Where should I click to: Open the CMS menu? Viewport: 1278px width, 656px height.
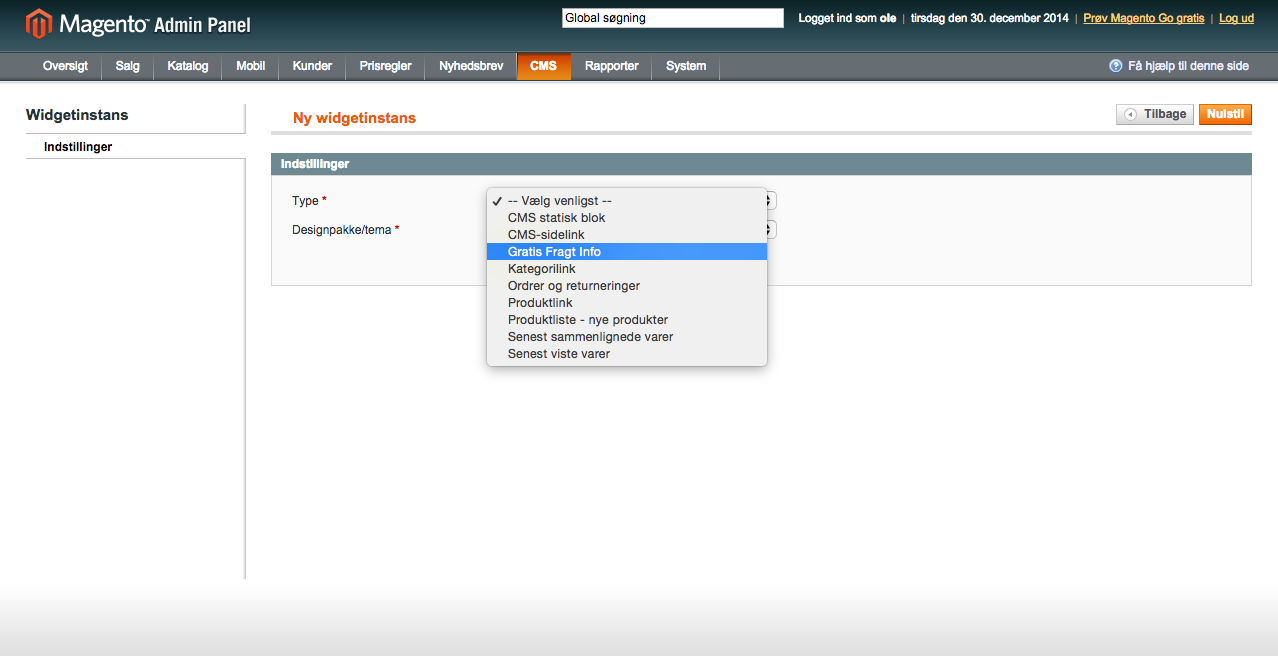(x=543, y=66)
